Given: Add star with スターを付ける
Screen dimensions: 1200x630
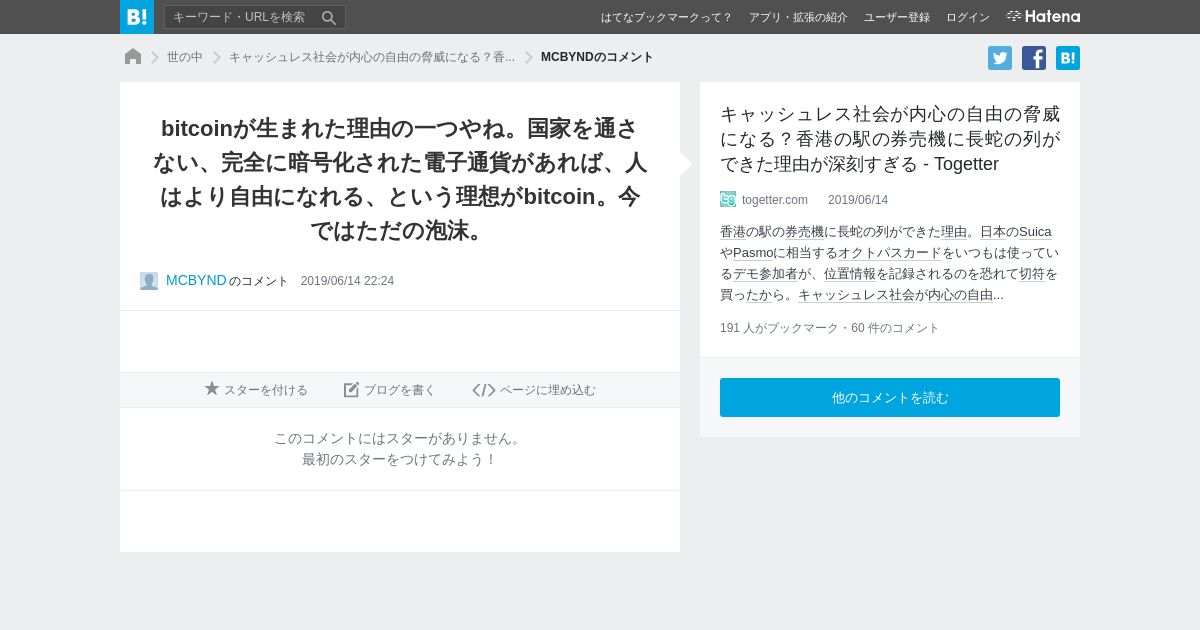Looking at the screenshot, I should click(x=256, y=390).
